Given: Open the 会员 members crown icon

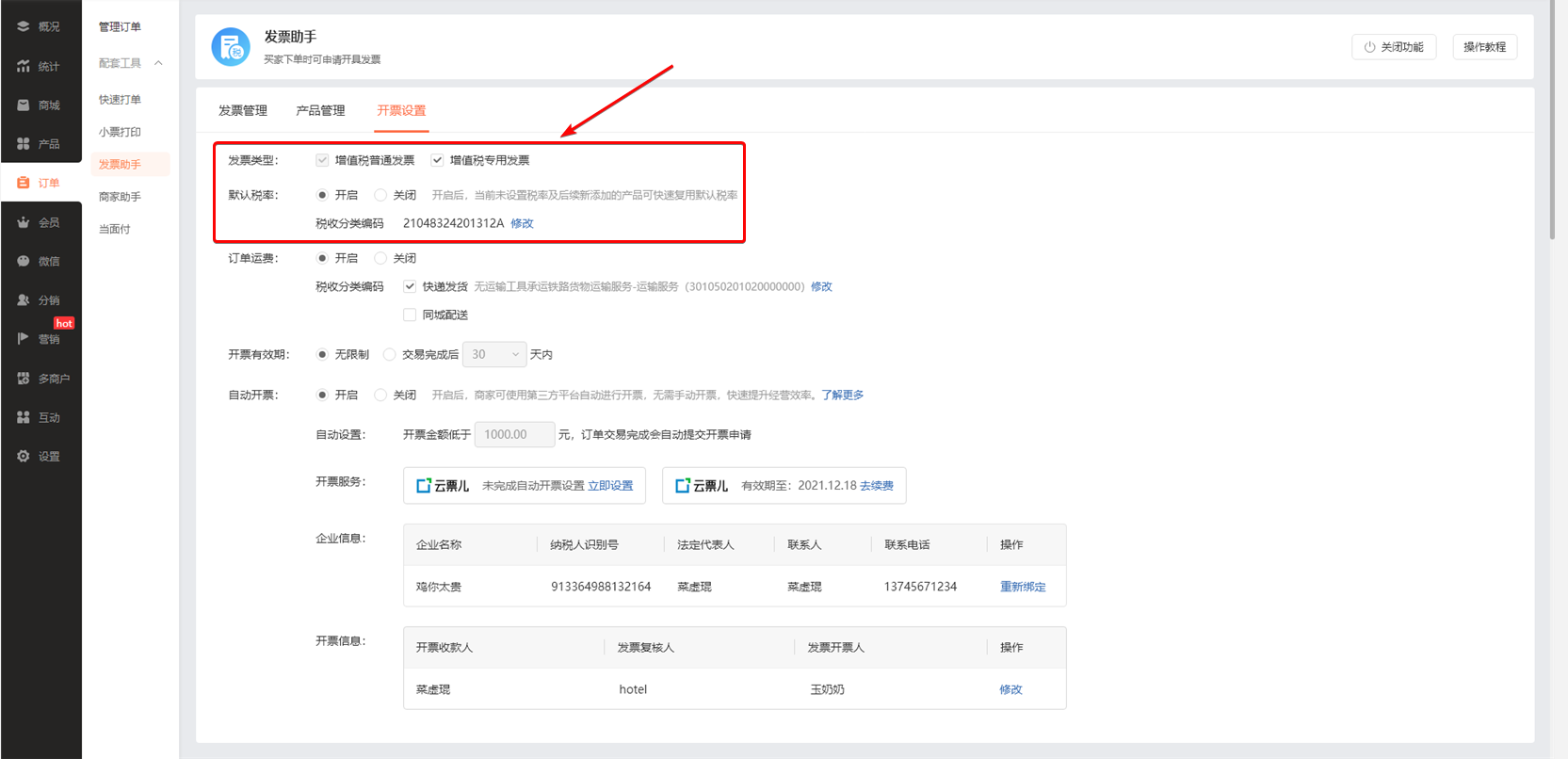Looking at the screenshot, I should coord(24,222).
